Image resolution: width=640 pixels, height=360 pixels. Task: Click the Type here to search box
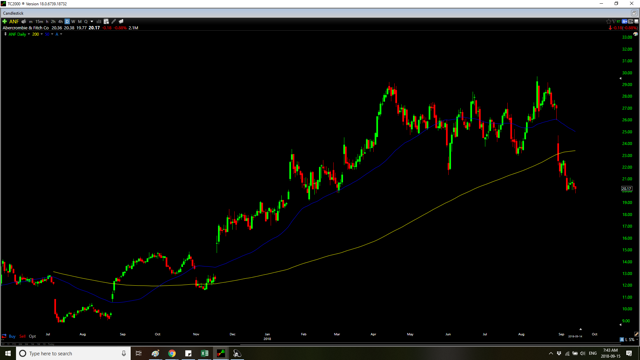(x=73, y=353)
